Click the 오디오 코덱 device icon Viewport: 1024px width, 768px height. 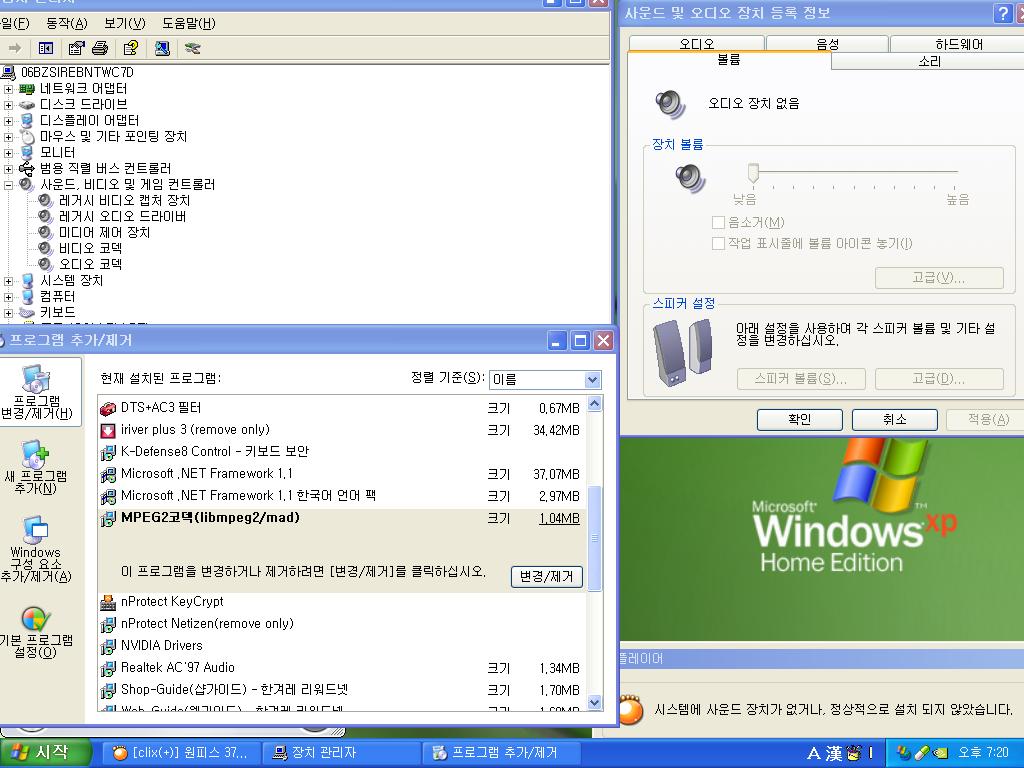(x=45, y=264)
